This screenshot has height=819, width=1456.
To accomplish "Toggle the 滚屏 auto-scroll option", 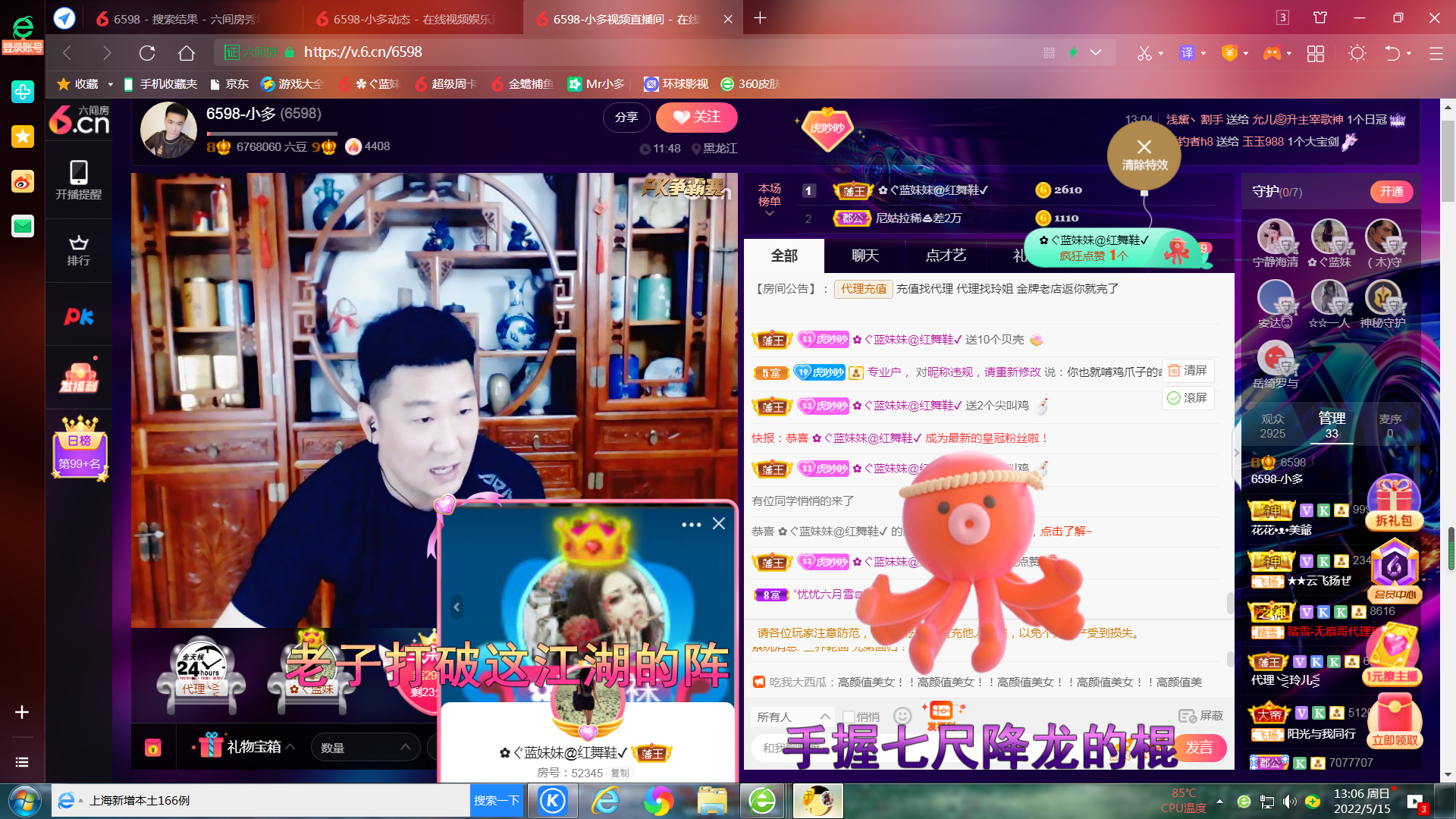I will click(1188, 398).
